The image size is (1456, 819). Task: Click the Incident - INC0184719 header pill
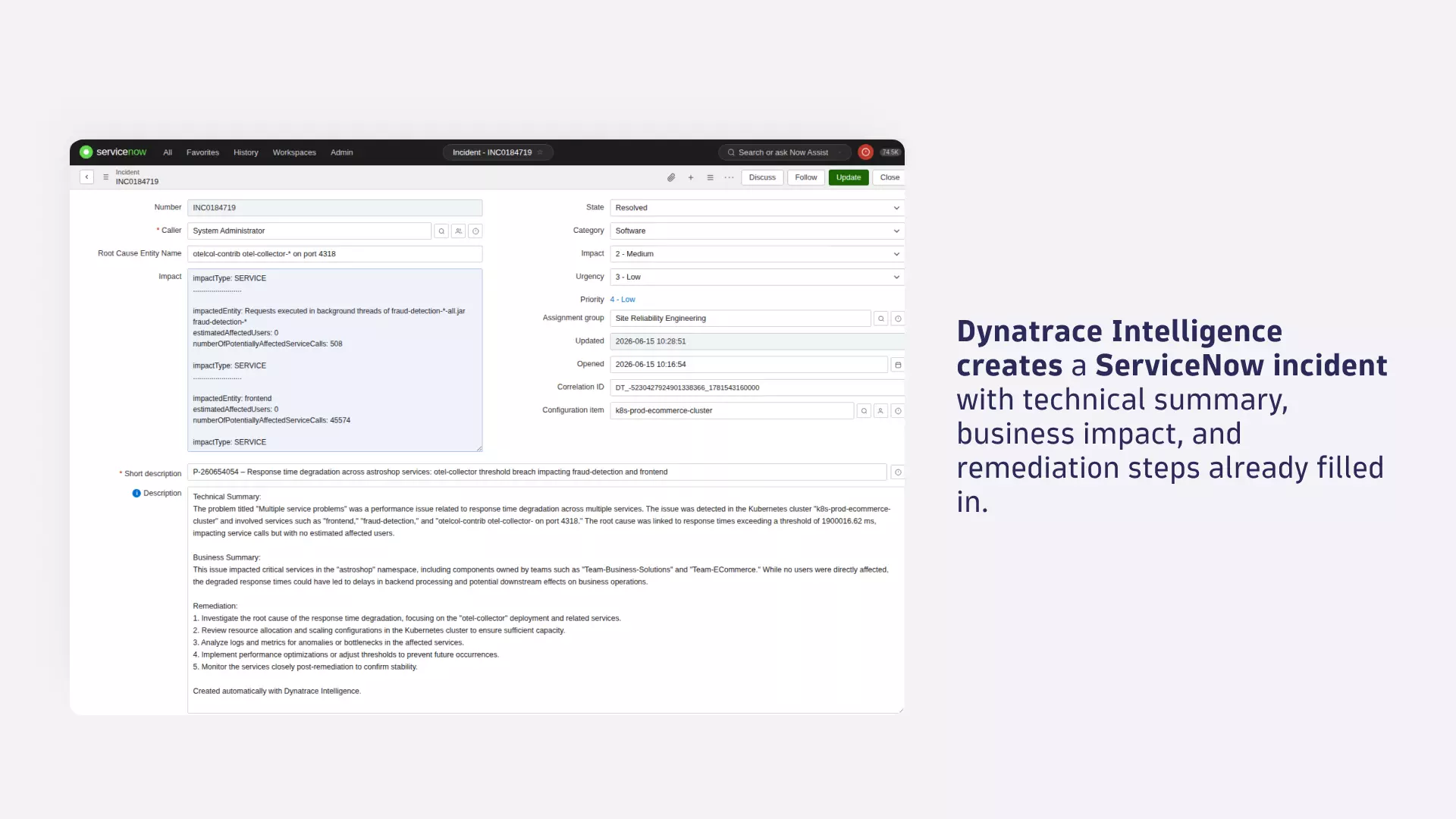[x=497, y=152]
